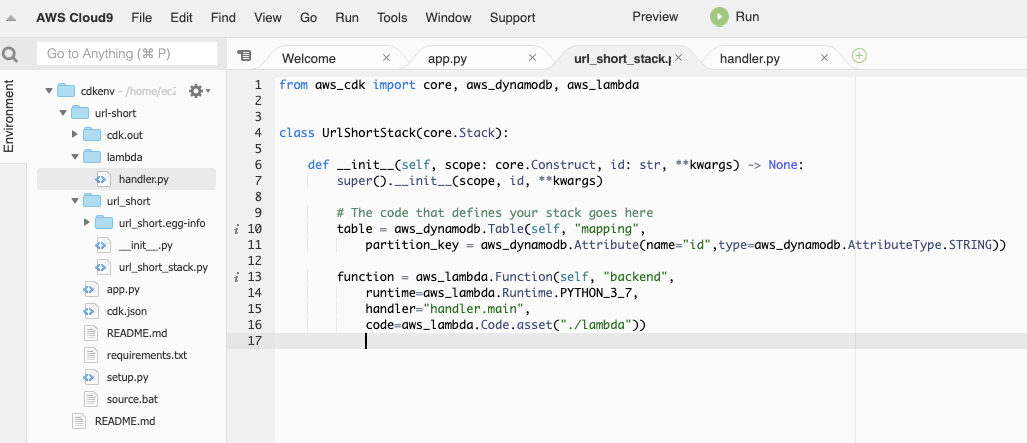Close the url_short_stack.py tab
The image size is (1027, 443).
pos(679,58)
